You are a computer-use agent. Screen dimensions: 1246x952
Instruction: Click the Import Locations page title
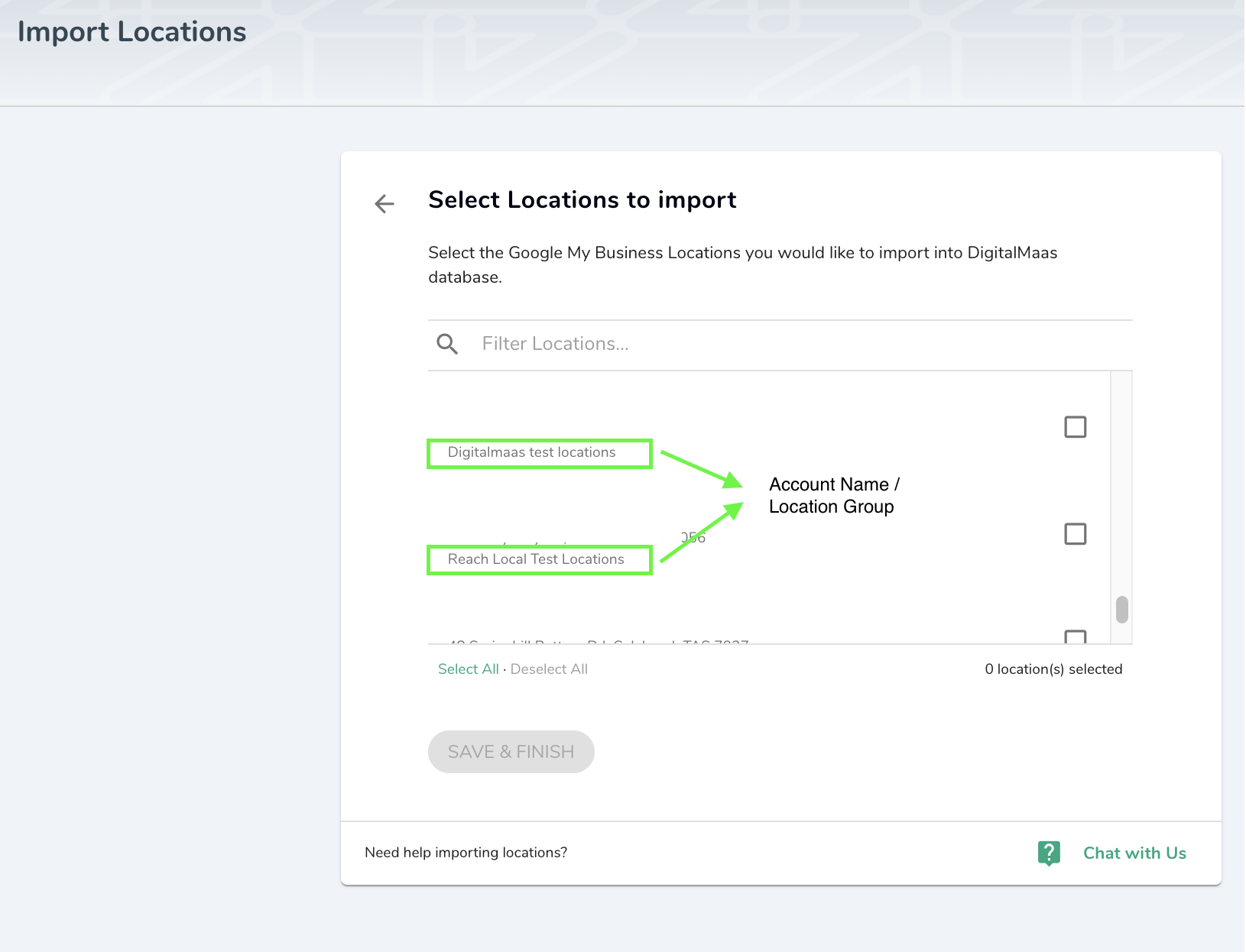pyautogui.click(x=131, y=32)
